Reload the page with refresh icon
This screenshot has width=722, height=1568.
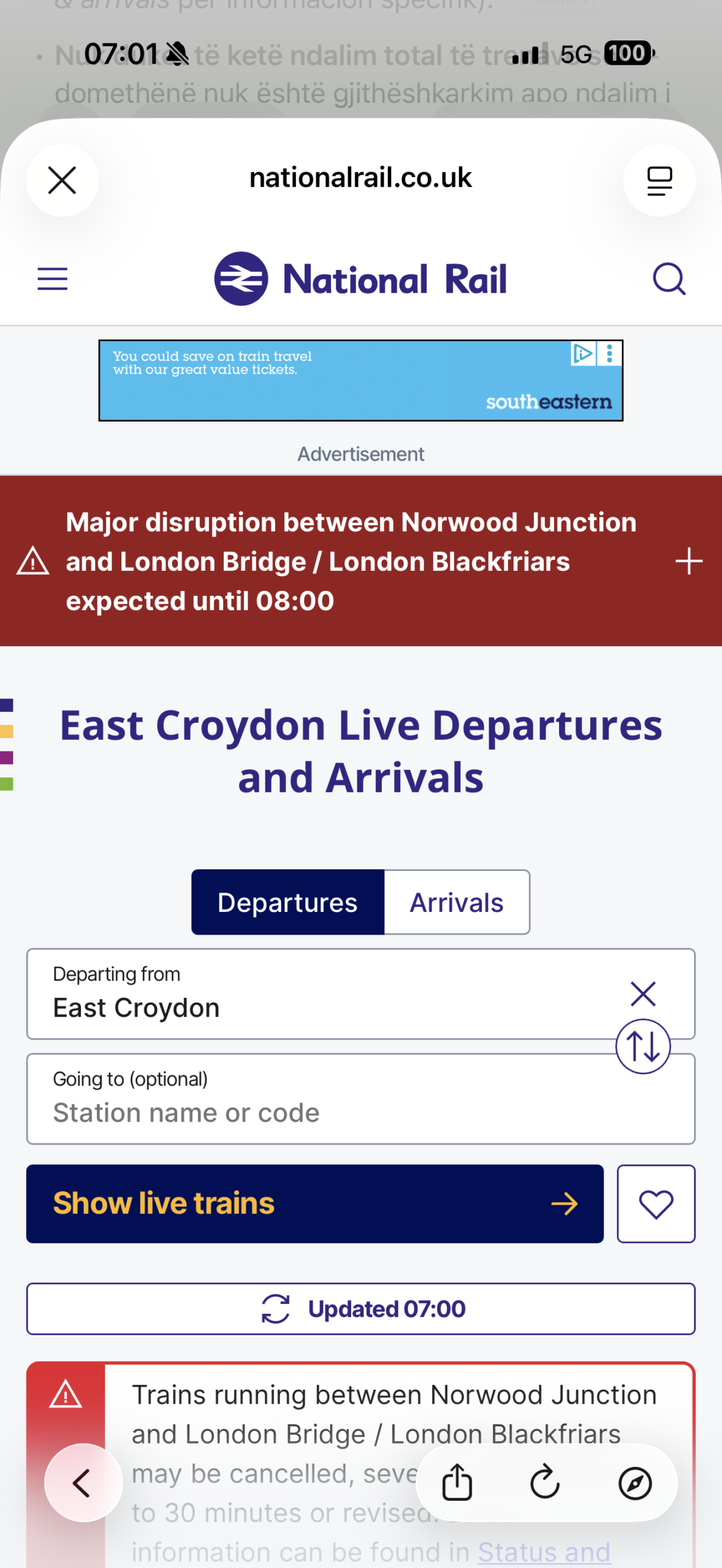click(545, 1483)
